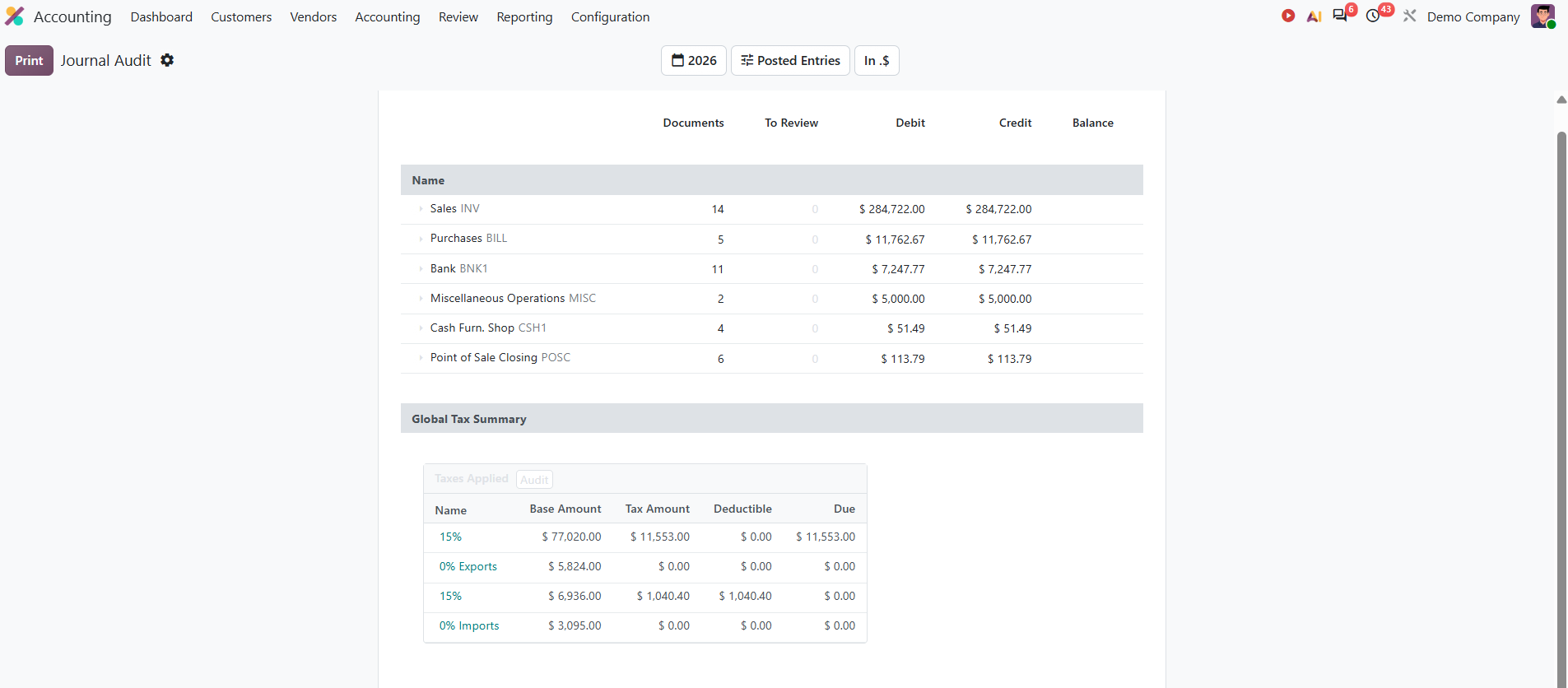This screenshot has width=1568, height=688.
Task: Open the 15% tax link with base $ 6,936.00
Action: coord(450,596)
